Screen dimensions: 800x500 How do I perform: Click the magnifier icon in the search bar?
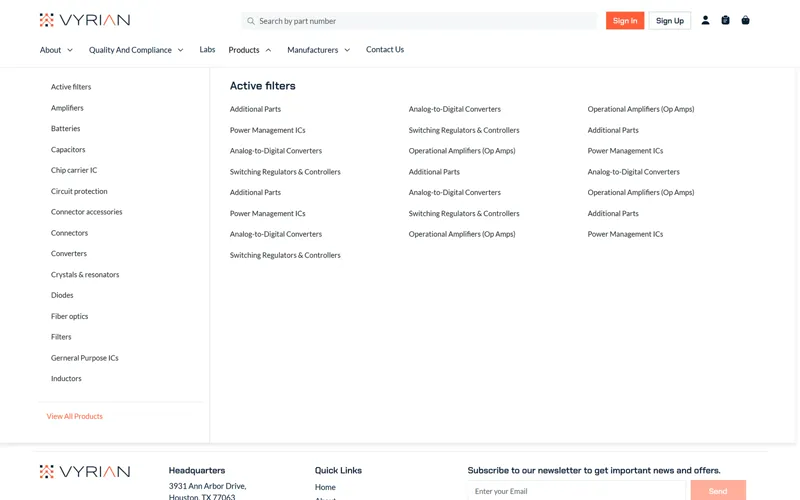click(x=251, y=21)
